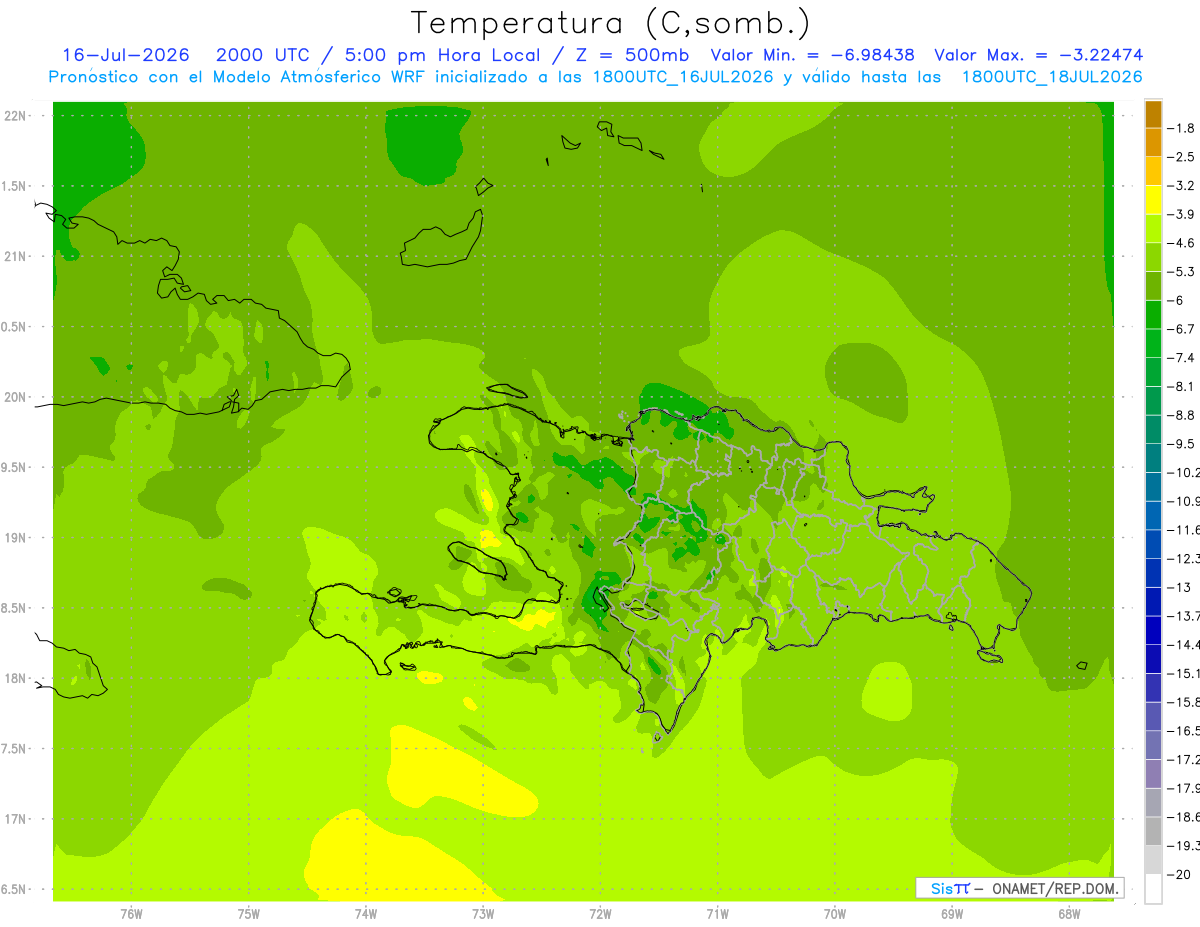Pick the green swatch between -6 and -6.7

coord(1153,315)
